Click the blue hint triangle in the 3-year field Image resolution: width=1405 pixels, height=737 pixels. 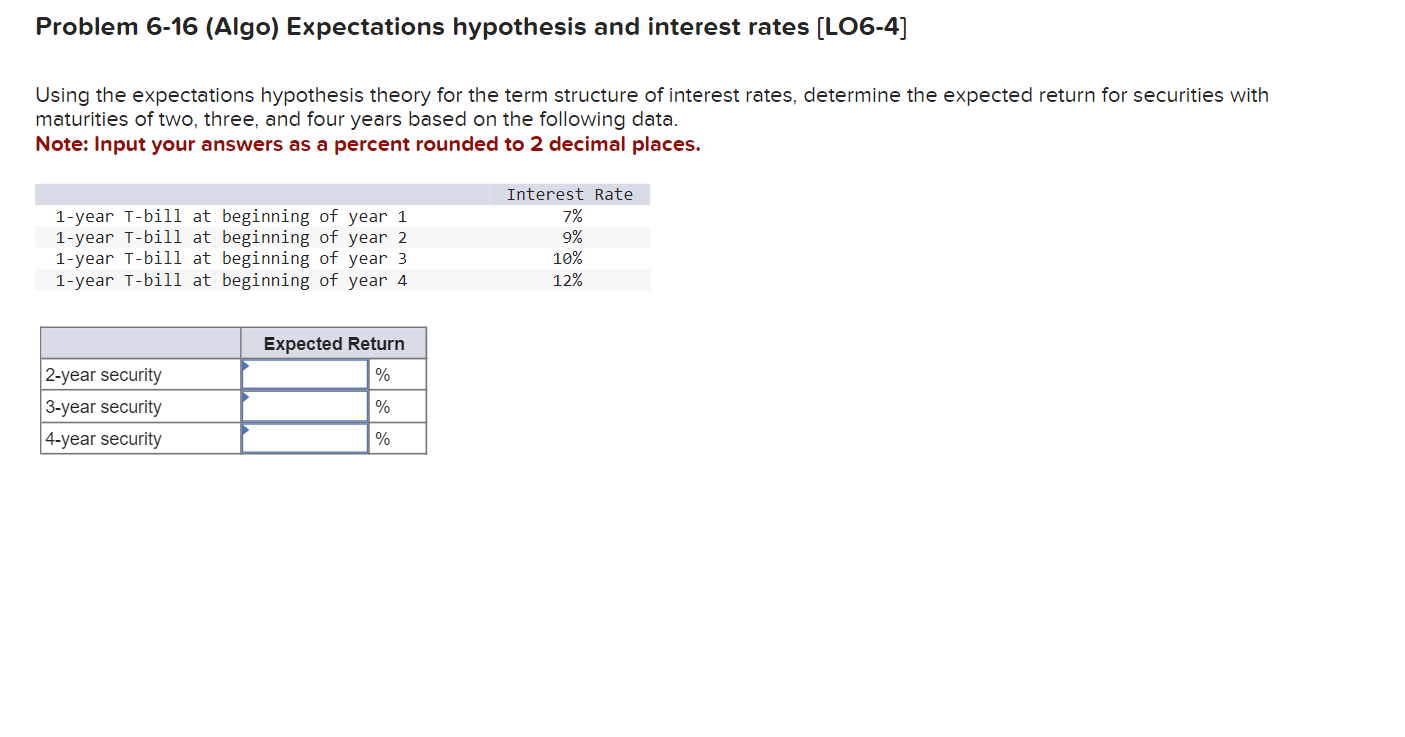pos(244,398)
